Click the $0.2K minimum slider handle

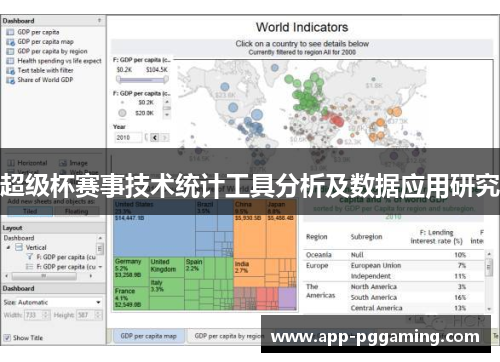click(x=118, y=79)
